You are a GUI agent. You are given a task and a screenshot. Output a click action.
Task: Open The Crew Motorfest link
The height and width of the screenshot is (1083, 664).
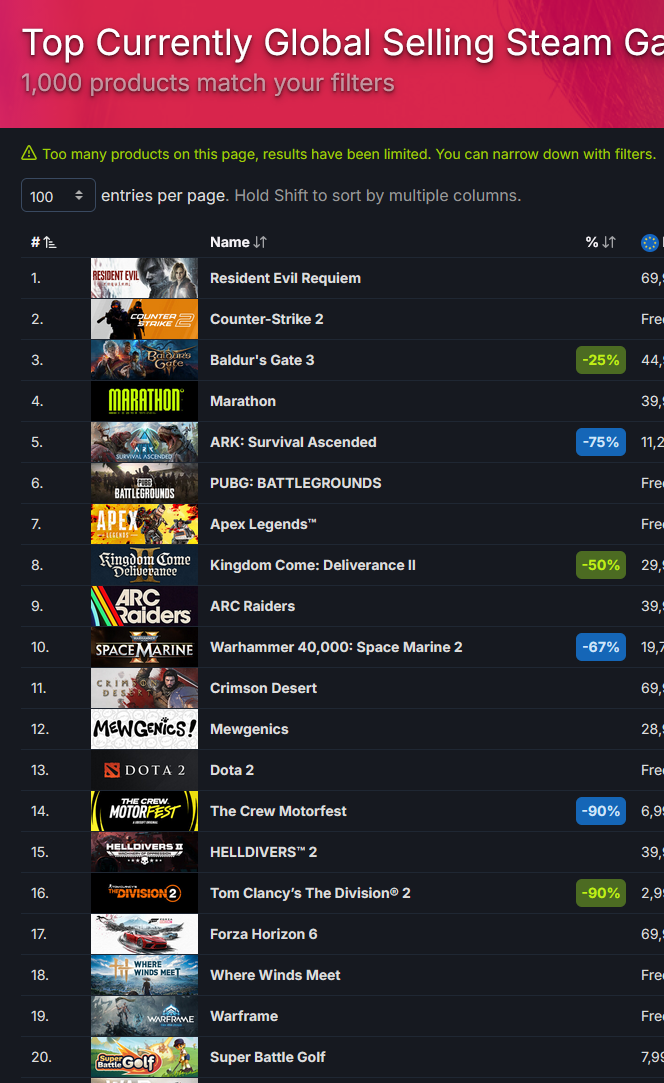tap(278, 811)
